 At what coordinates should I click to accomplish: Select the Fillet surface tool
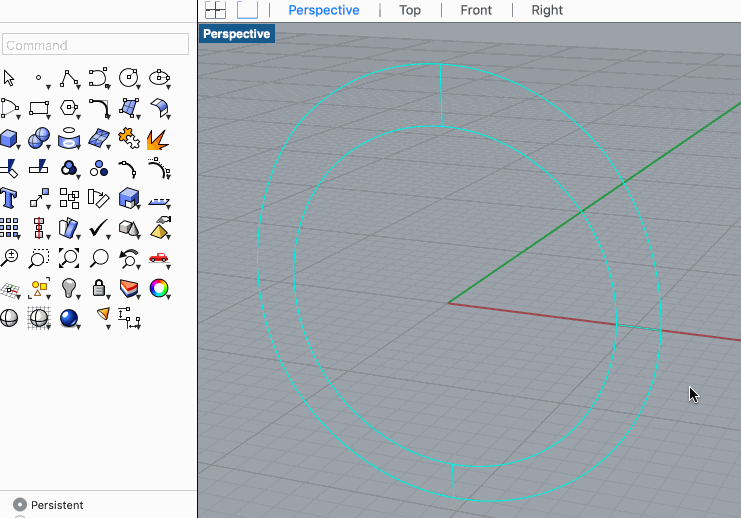click(x=159, y=108)
